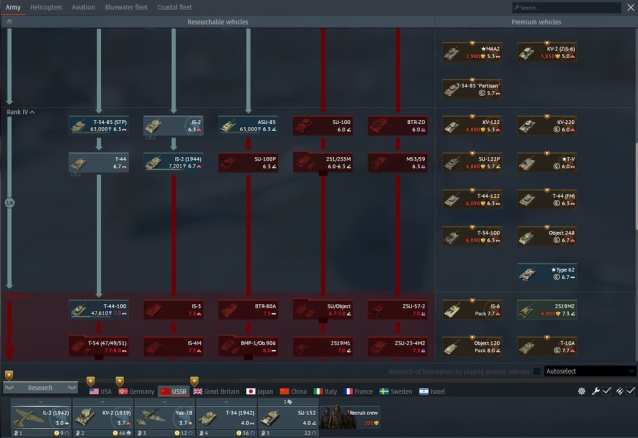Click the premium Object 248 tile
Screen dimensions: 638x438
(x=547, y=236)
